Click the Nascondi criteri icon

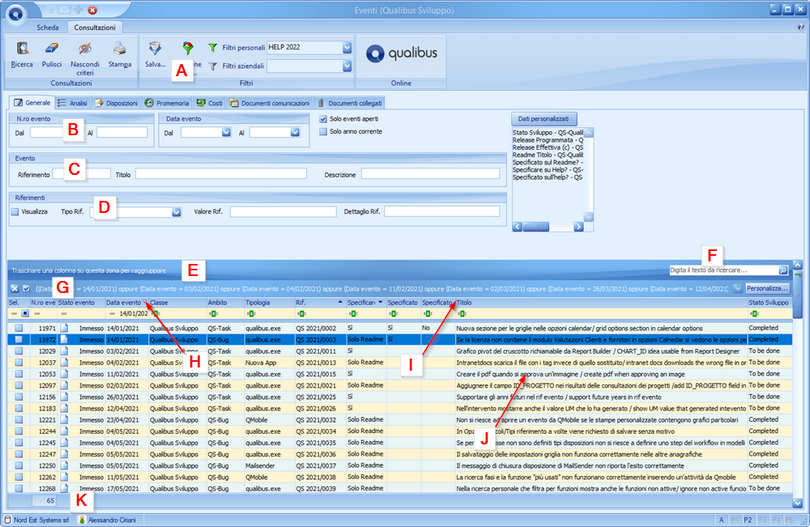click(85, 49)
